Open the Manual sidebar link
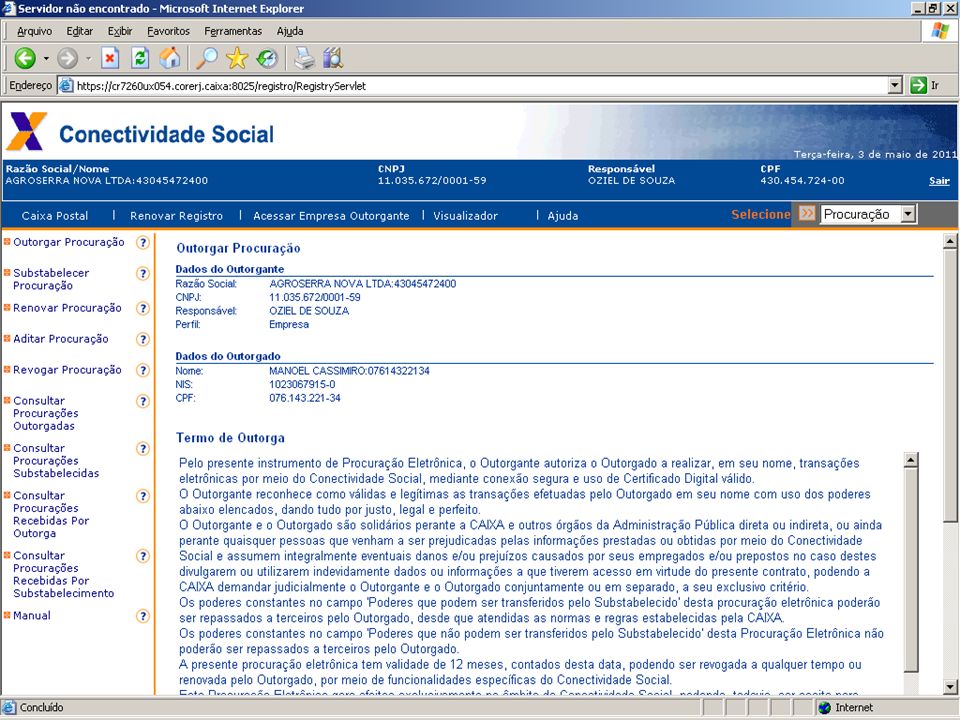960x720 pixels. (x=32, y=616)
